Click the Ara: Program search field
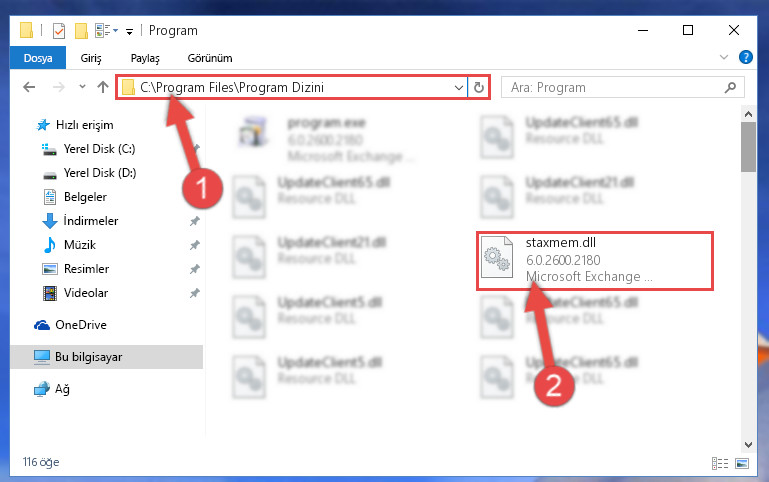Image resolution: width=769 pixels, height=482 pixels. point(623,88)
